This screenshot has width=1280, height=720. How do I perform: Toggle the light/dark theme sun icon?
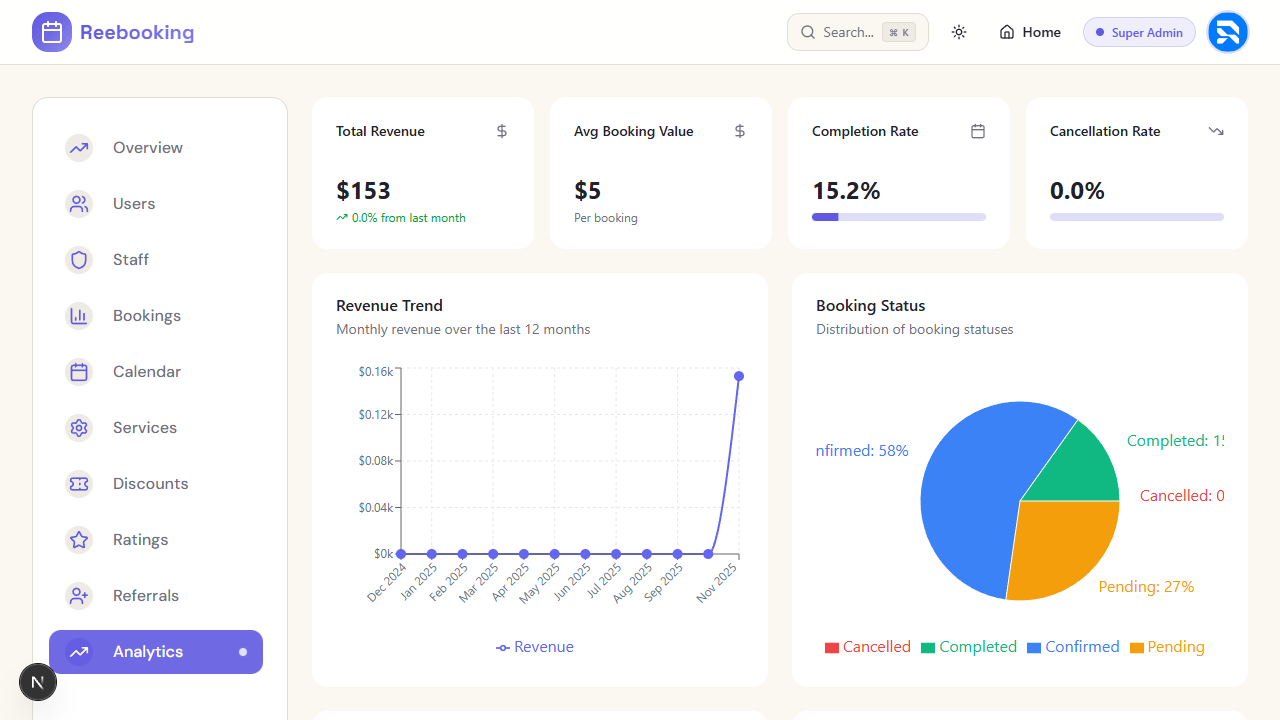[959, 32]
